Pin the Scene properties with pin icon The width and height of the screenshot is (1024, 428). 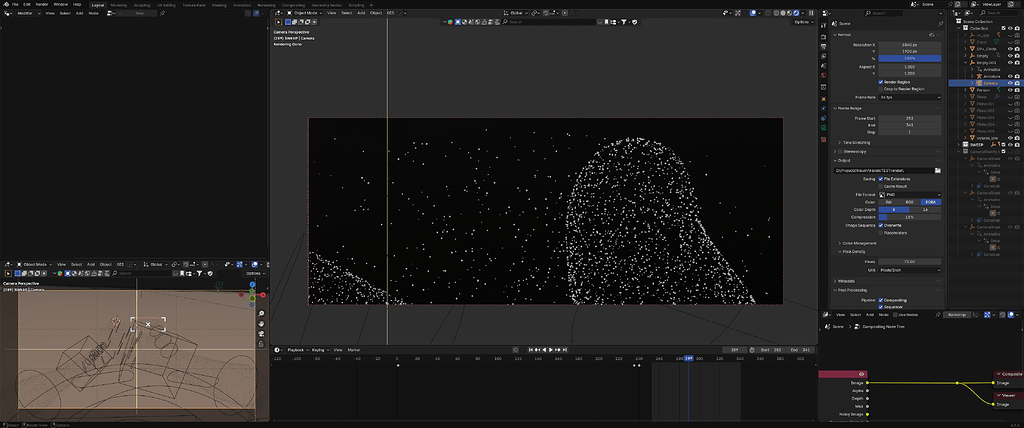tap(940, 23)
